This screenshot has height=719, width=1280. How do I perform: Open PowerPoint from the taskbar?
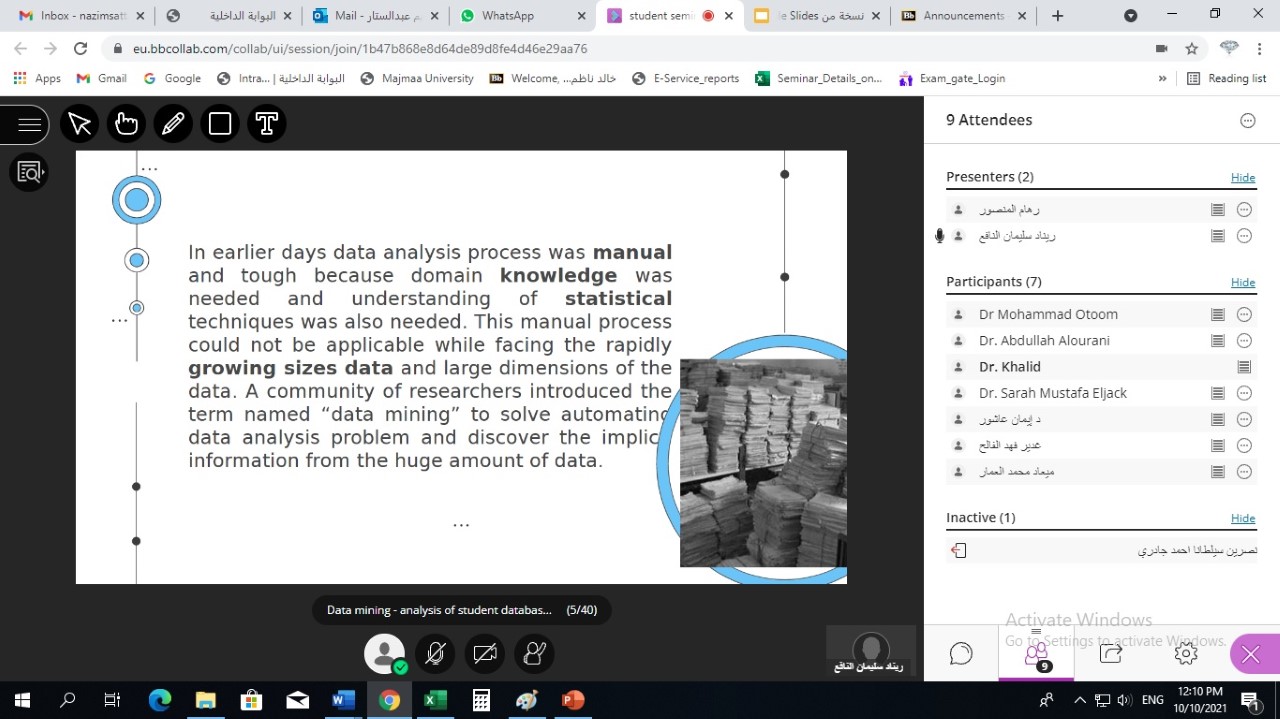click(573, 700)
